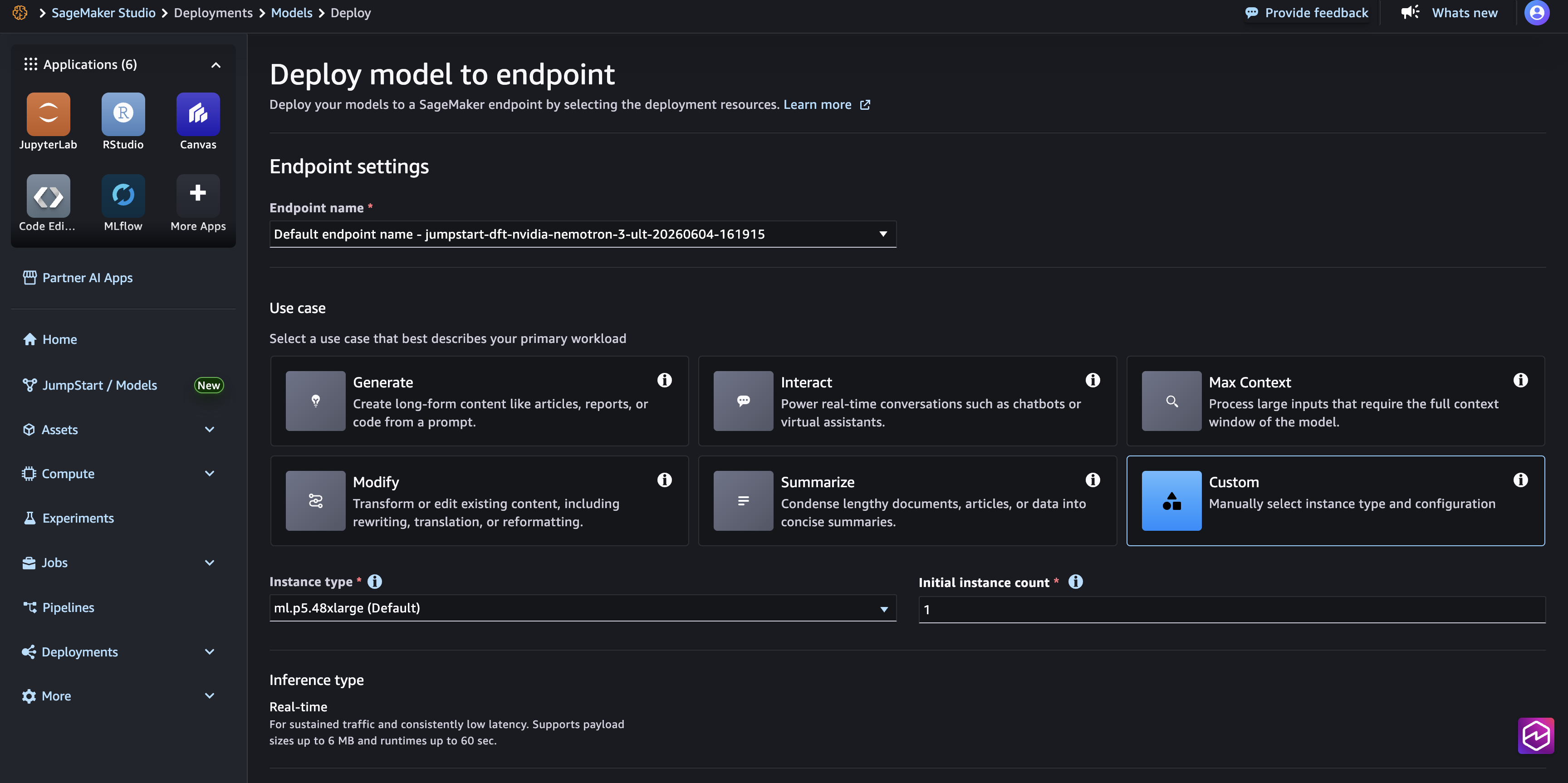The image size is (1568, 783).
Task: Show info for the Max Context use case
Action: (1520, 380)
